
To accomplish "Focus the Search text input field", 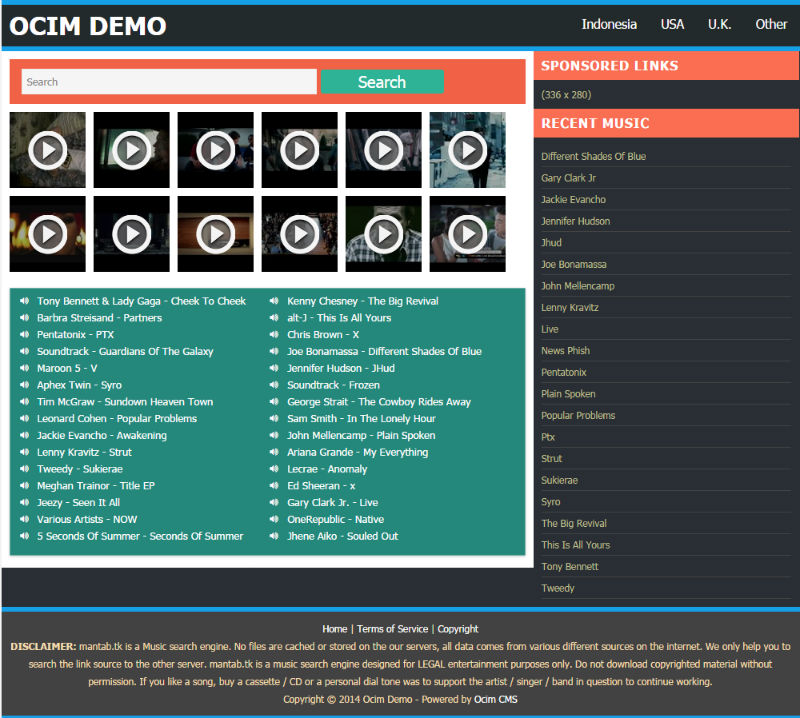I will pos(169,82).
